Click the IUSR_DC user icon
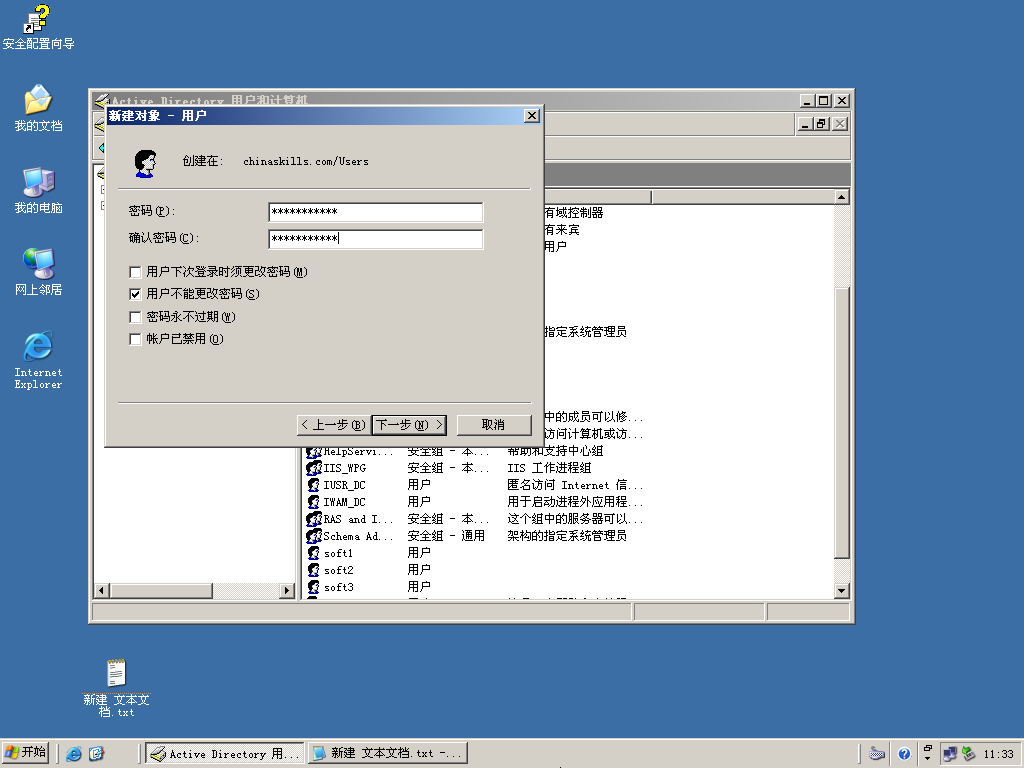1024x768 pixels. [314, 485]
